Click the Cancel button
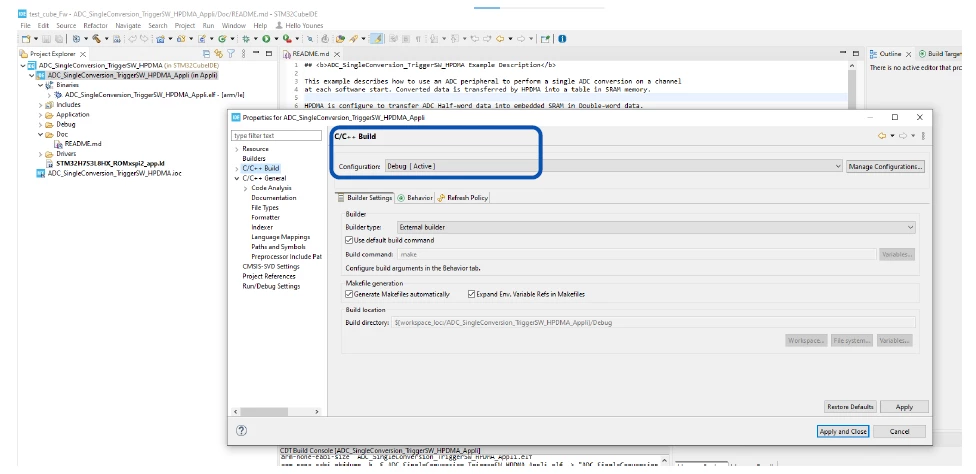The width and height of the screenshot is (976, 474). pos(899,431)
